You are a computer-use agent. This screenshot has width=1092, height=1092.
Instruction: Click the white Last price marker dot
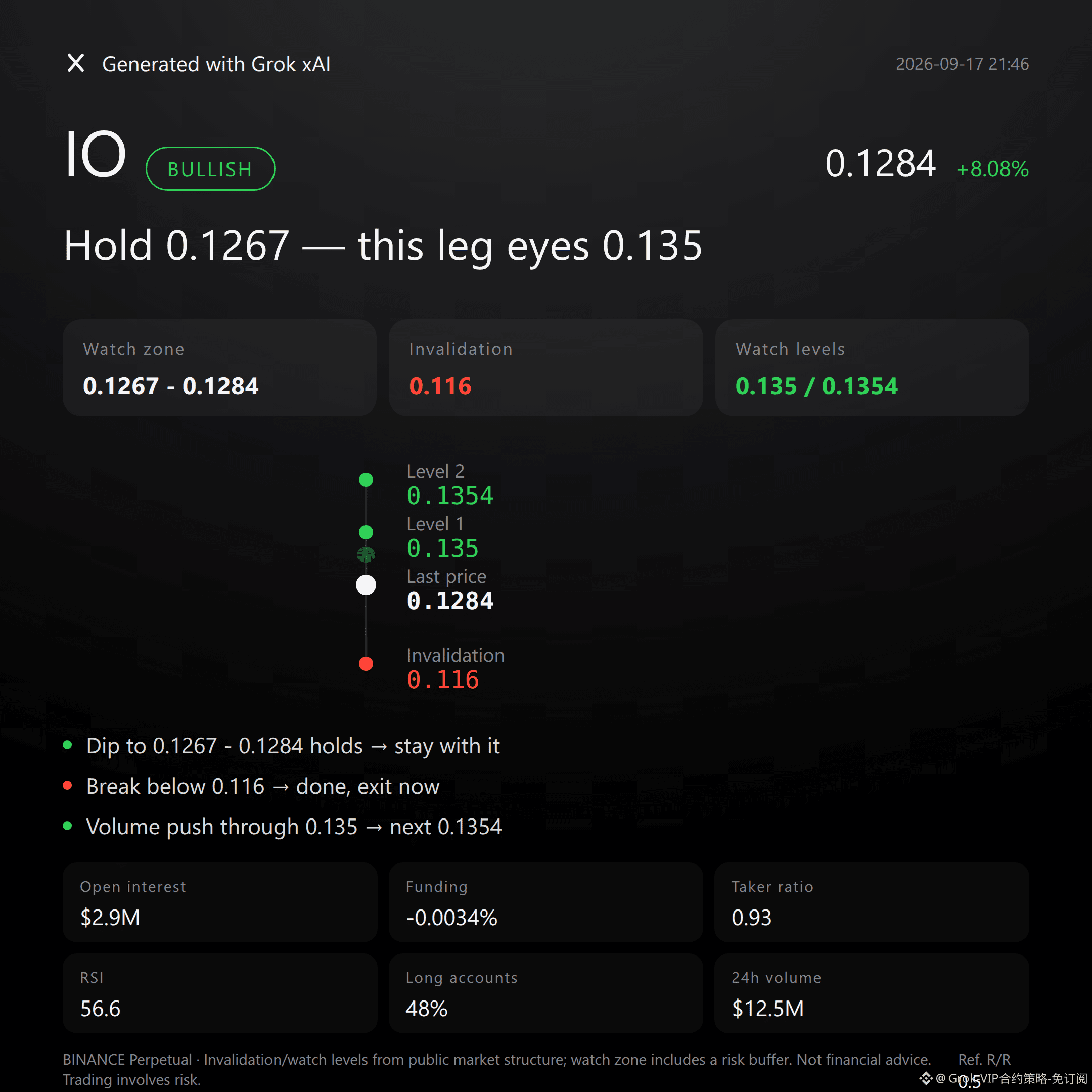(366, 585)
